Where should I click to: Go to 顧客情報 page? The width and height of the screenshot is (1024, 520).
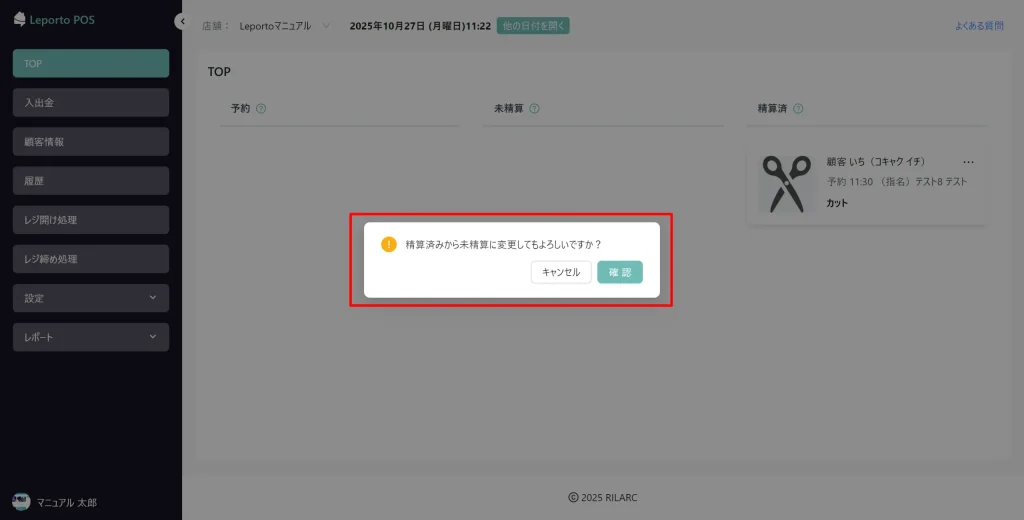pyautogui.click(x=91, y=141)
